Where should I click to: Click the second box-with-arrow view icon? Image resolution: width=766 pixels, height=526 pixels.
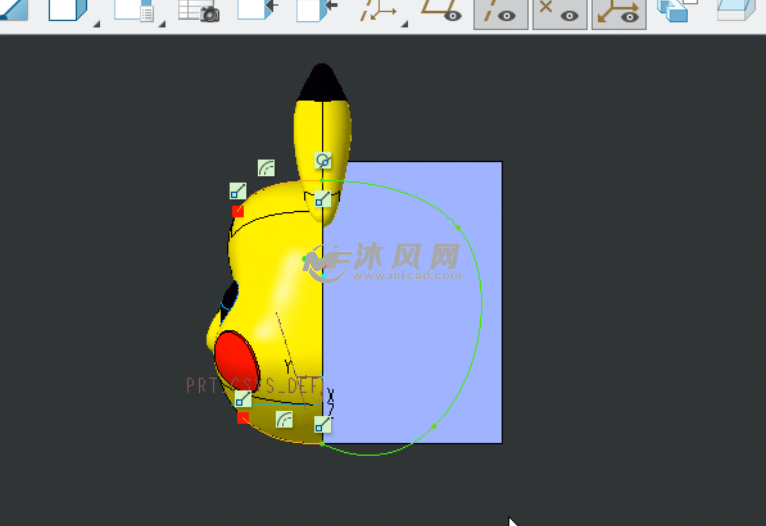pos(317,10)
